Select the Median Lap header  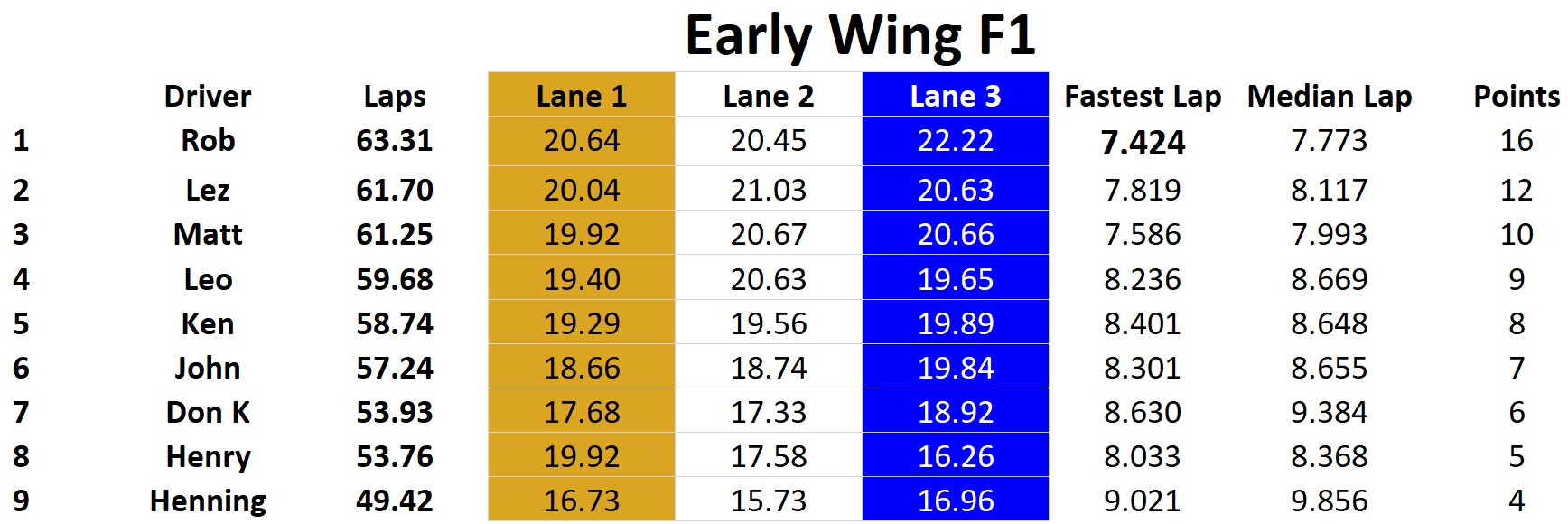click(x=1330, y=97)
